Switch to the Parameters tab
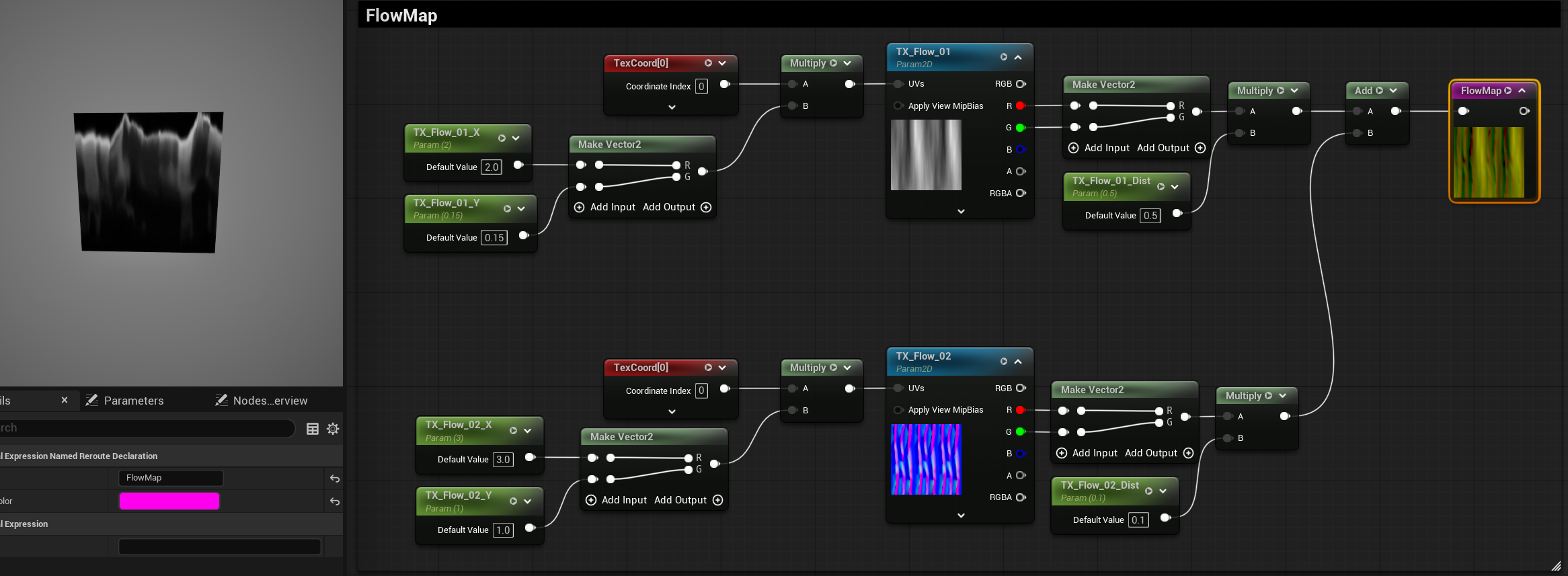 (124, 401)
